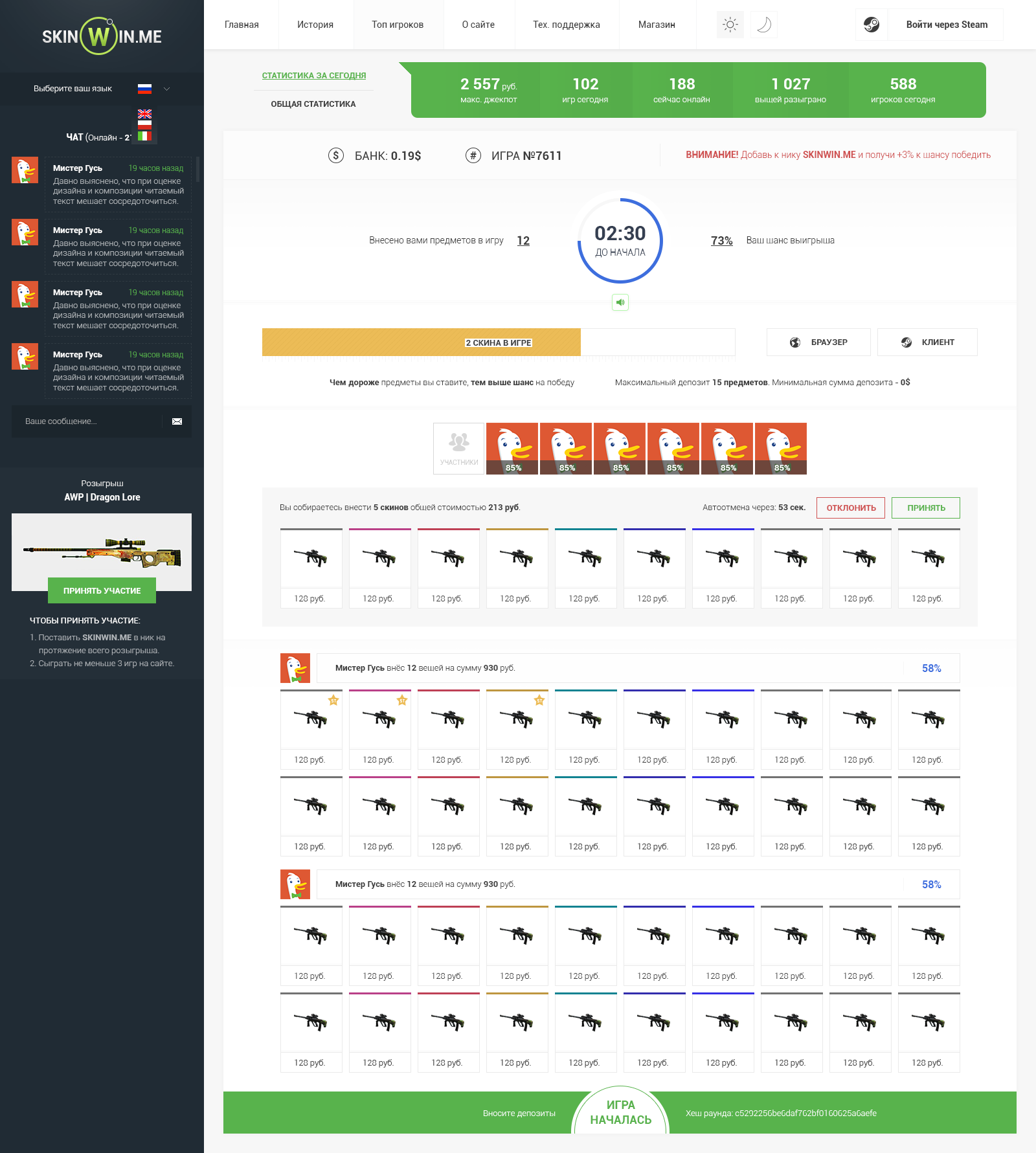Open the language selection dropdown arrow
The height and width of the screenshot is (1153, 1036).
[166, 89]
